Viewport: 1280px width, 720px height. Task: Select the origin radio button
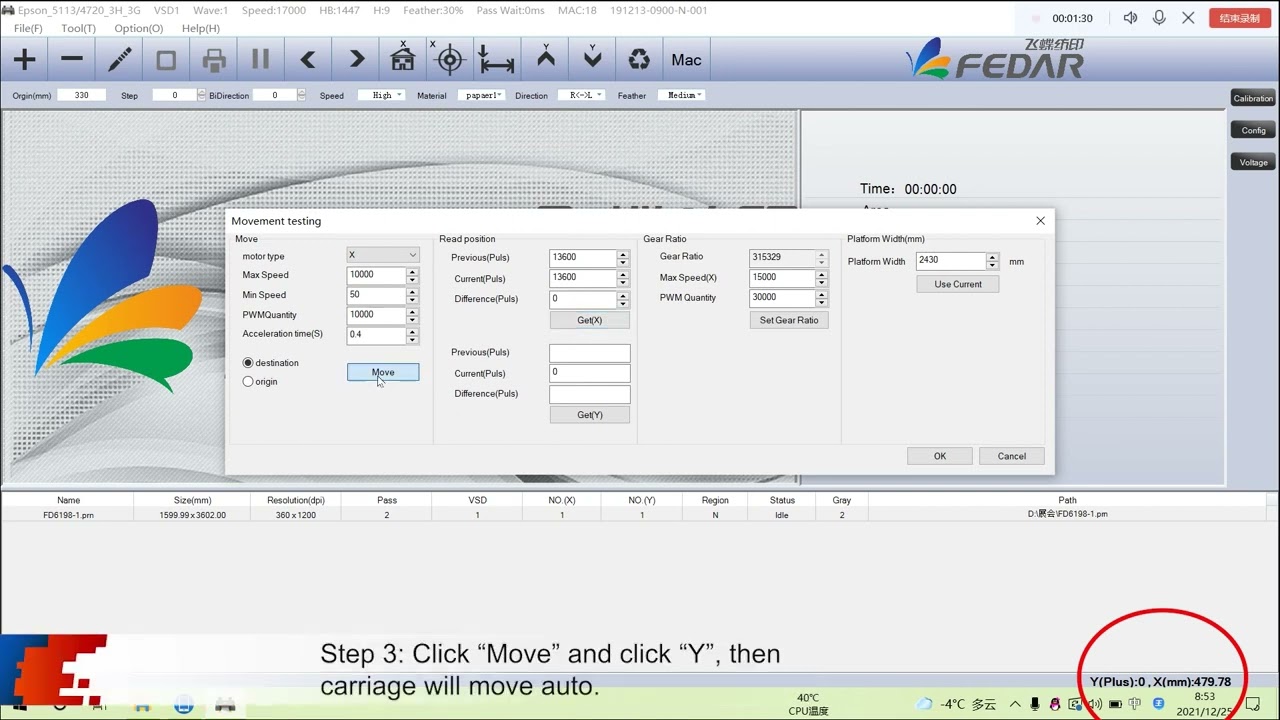pyautogui.click(x=248, y=382)
